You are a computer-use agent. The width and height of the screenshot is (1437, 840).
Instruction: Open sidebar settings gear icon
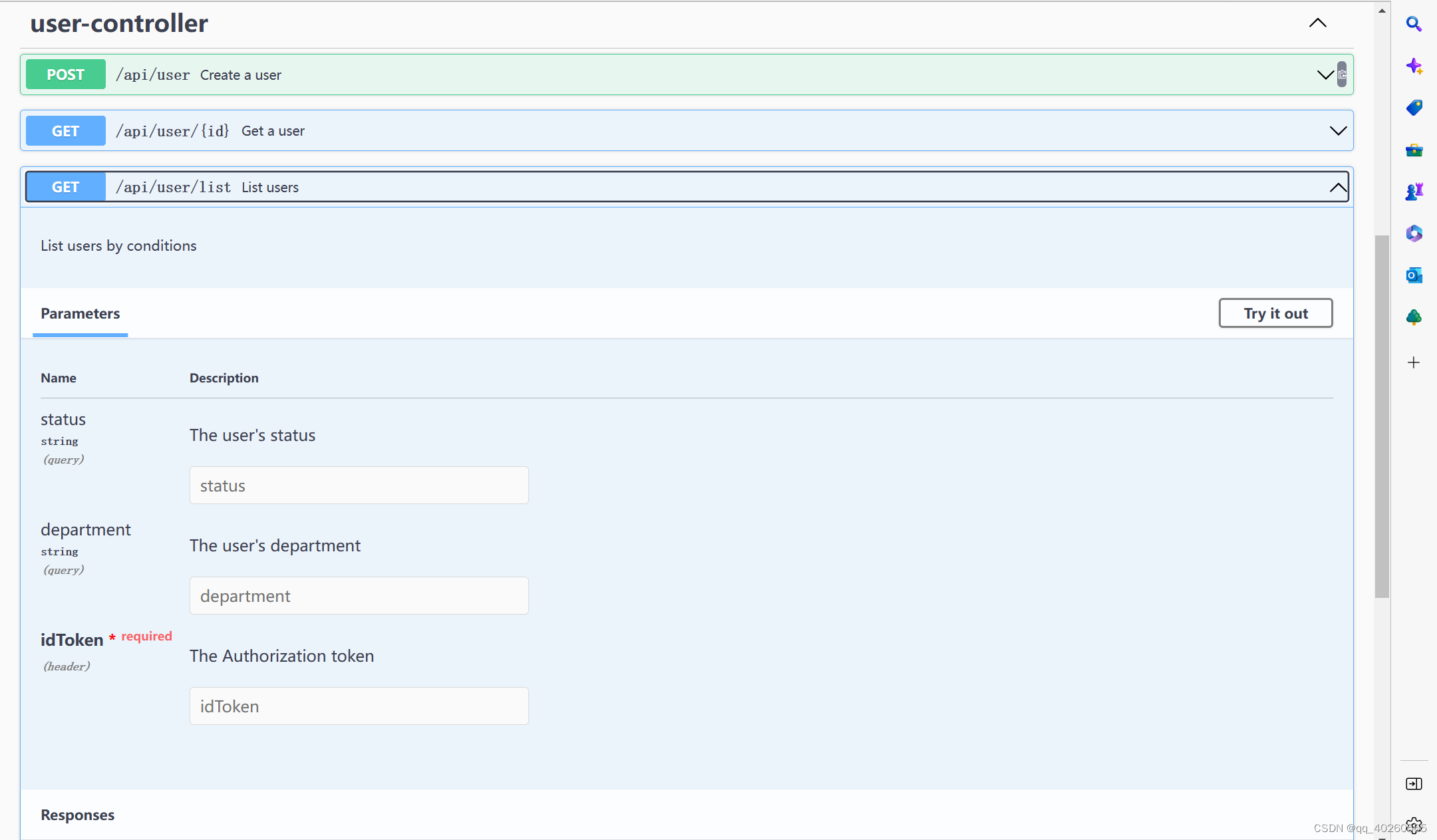point(1414,825)
